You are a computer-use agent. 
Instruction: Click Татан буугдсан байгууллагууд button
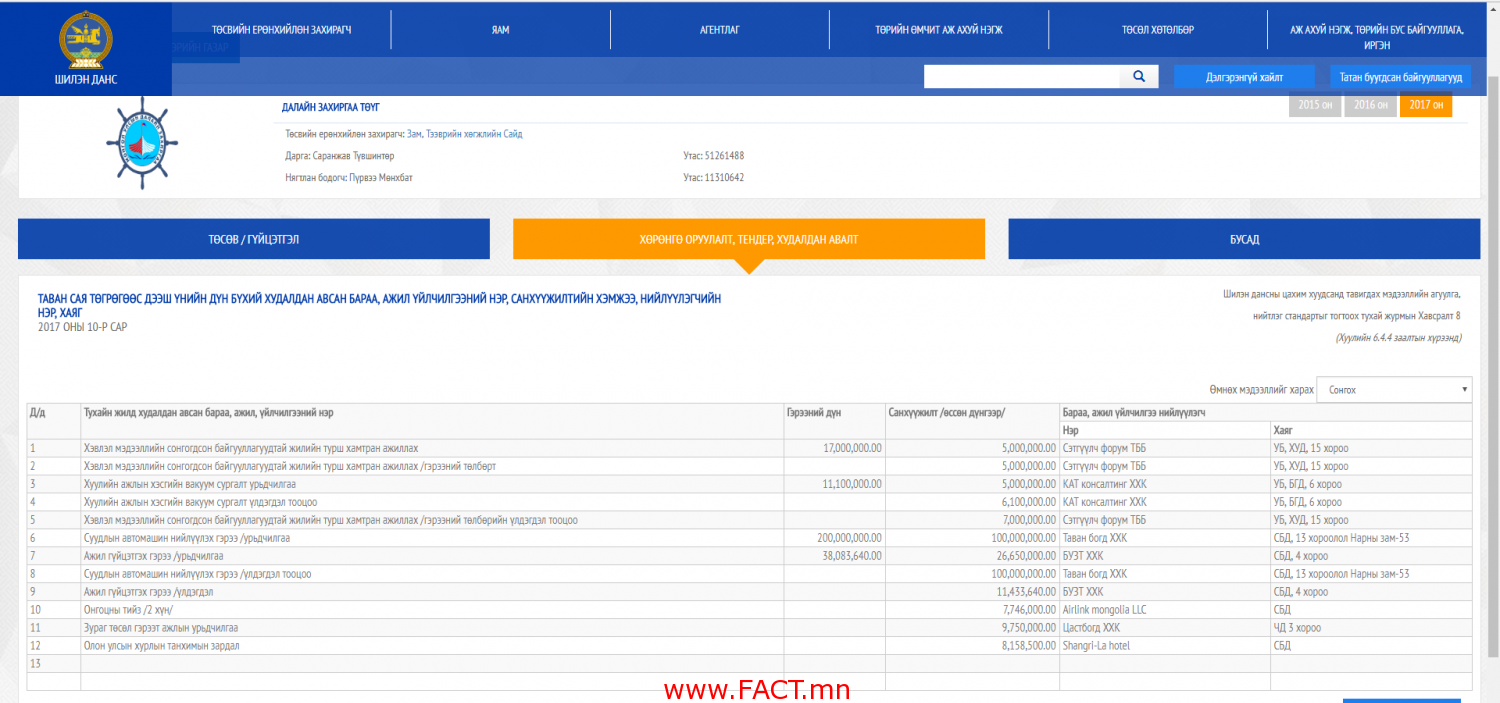tap(1400, 77)
